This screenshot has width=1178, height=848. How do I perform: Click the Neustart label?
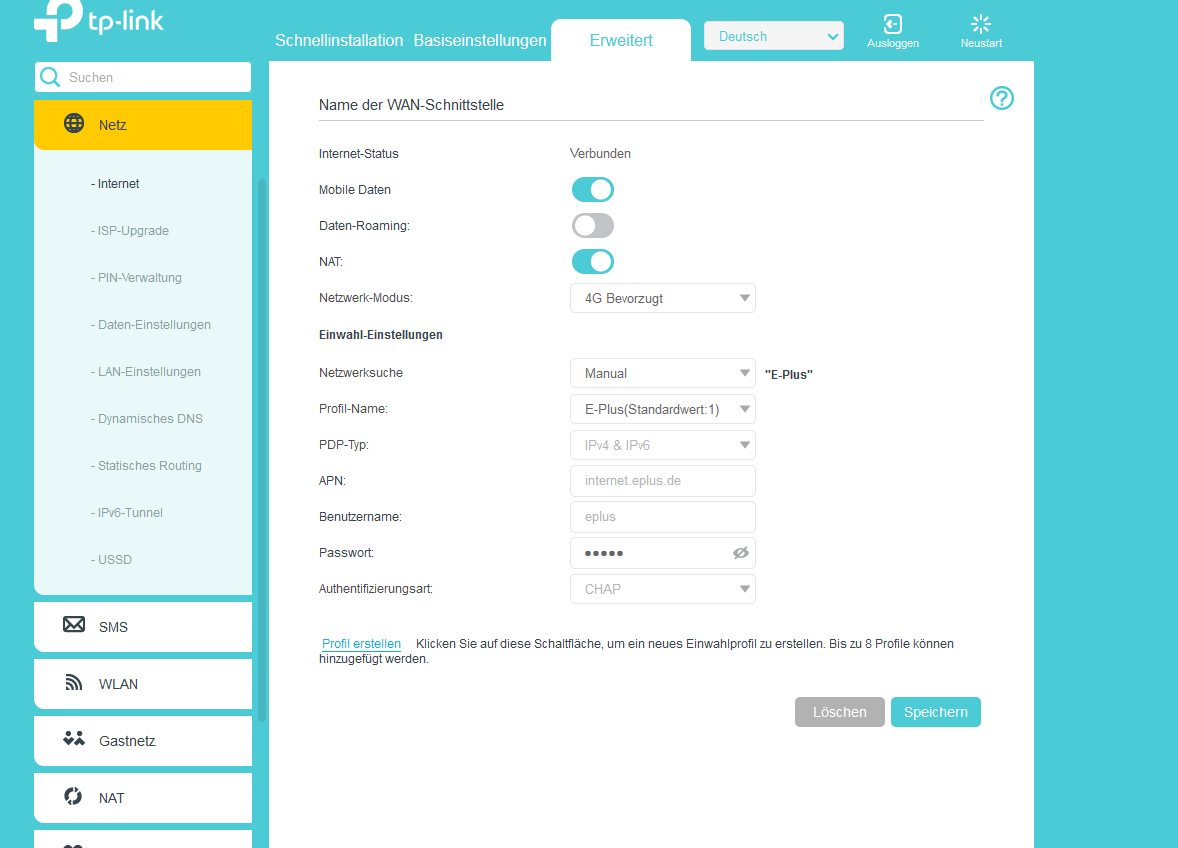pos(981,44)
